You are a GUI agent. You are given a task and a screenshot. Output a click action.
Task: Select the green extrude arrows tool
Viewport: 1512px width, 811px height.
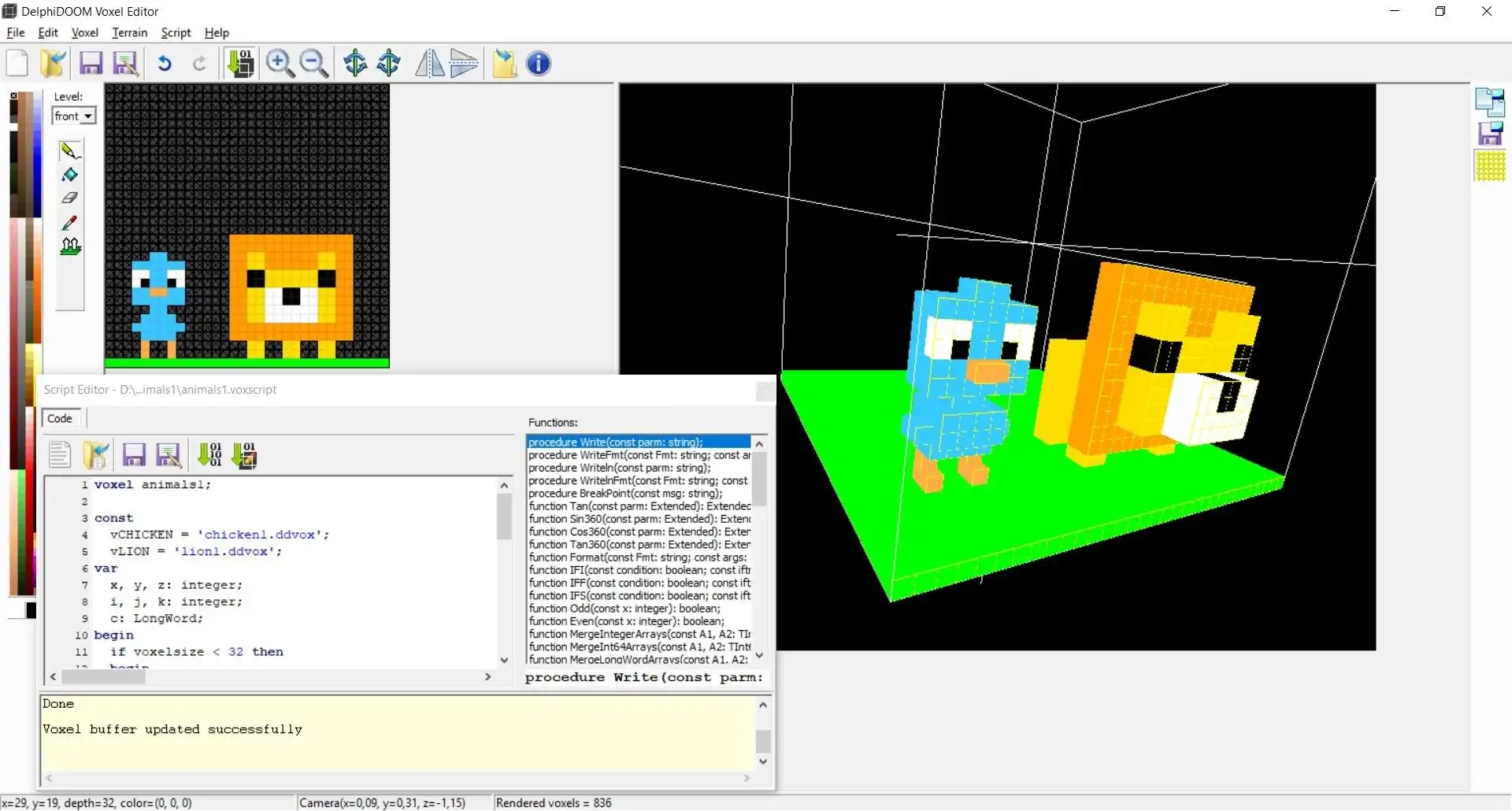(70, 246)
